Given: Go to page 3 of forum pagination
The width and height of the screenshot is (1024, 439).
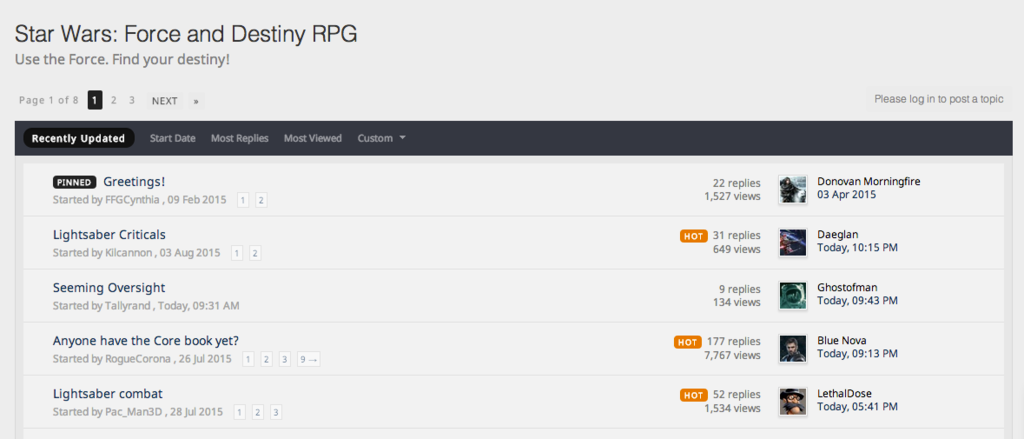Looking at the screenshot, I should point(132,100).
